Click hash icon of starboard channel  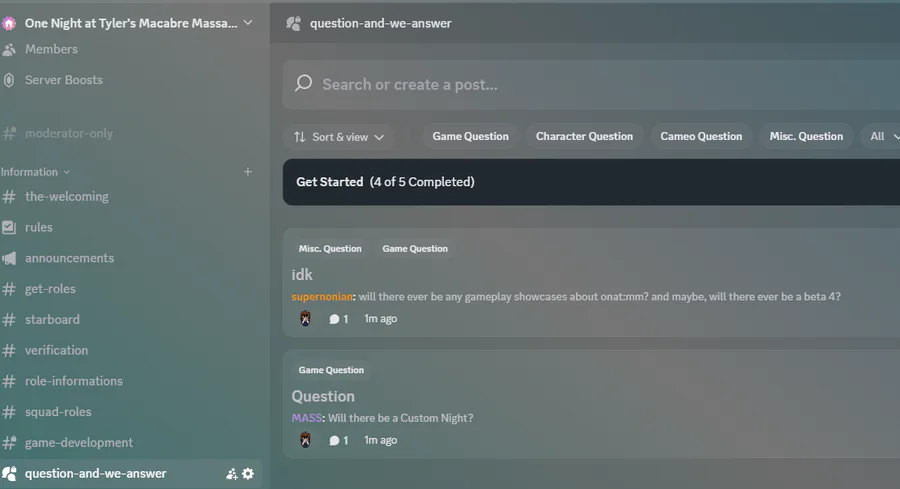(9, 320)
